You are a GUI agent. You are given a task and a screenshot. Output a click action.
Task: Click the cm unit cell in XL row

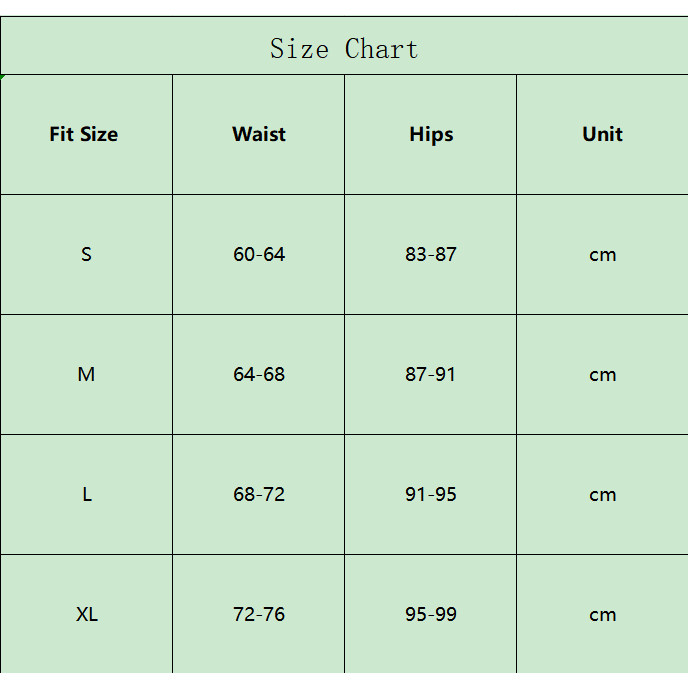click(602, 614)
